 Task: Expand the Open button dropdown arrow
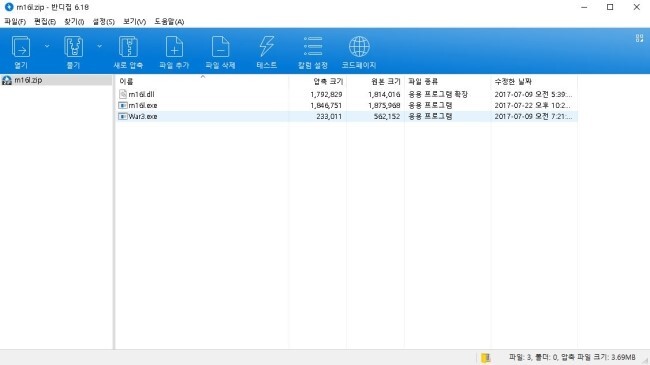[x=47, y=46]
